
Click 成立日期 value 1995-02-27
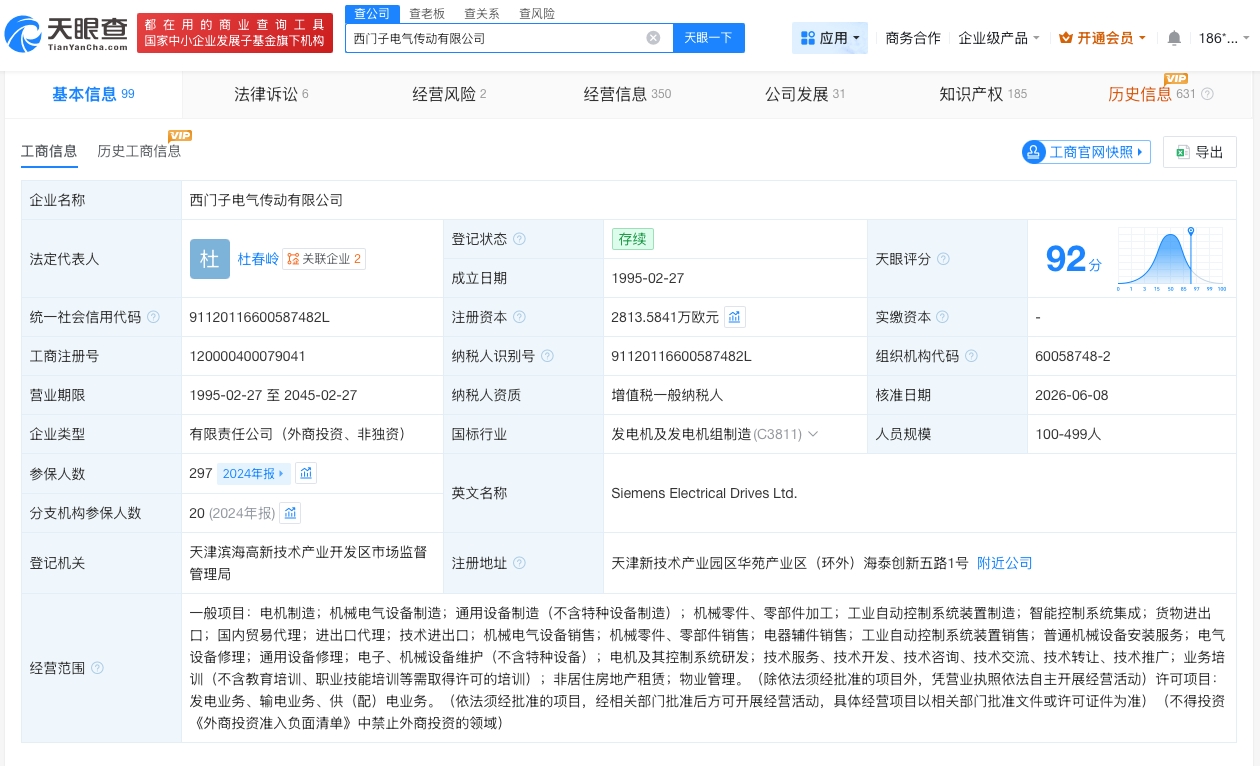click(x=648, y=278)
